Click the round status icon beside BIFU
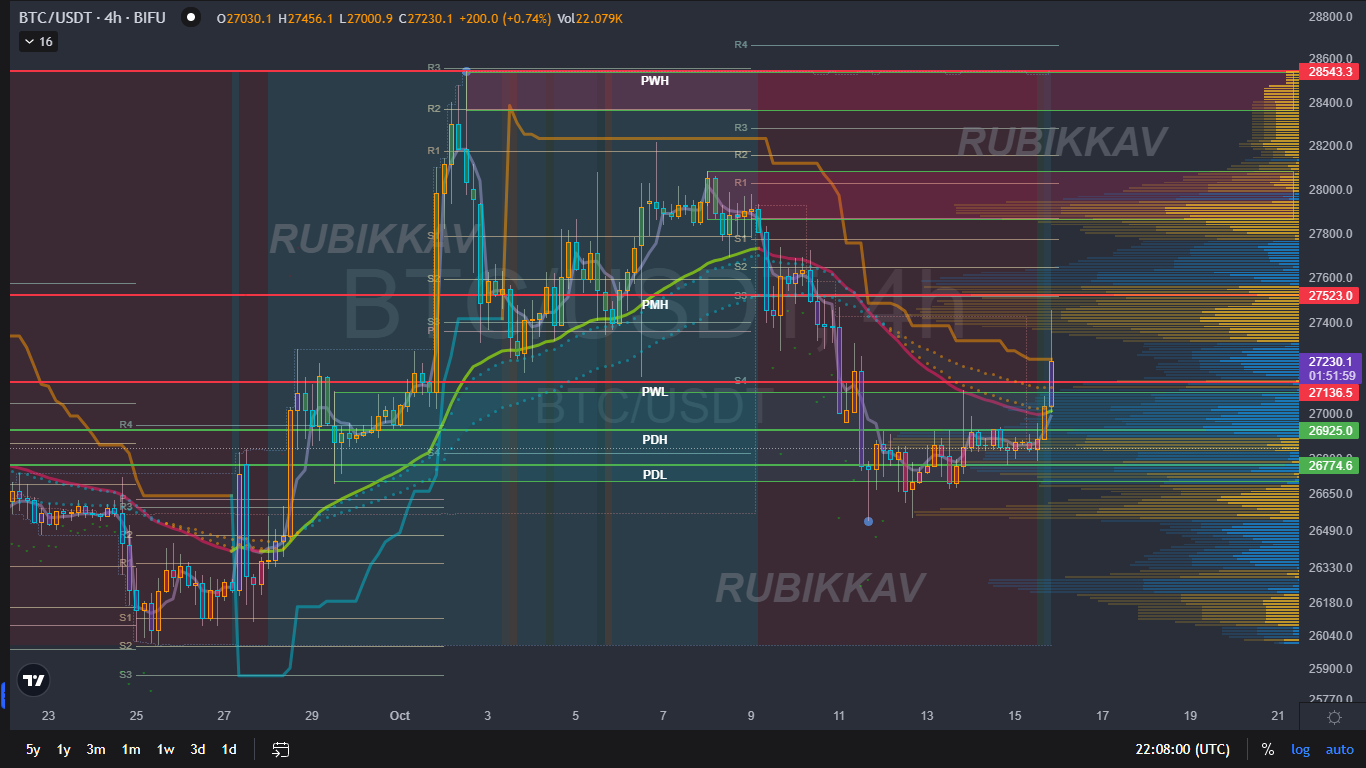1366x768 pixels. 189,17
